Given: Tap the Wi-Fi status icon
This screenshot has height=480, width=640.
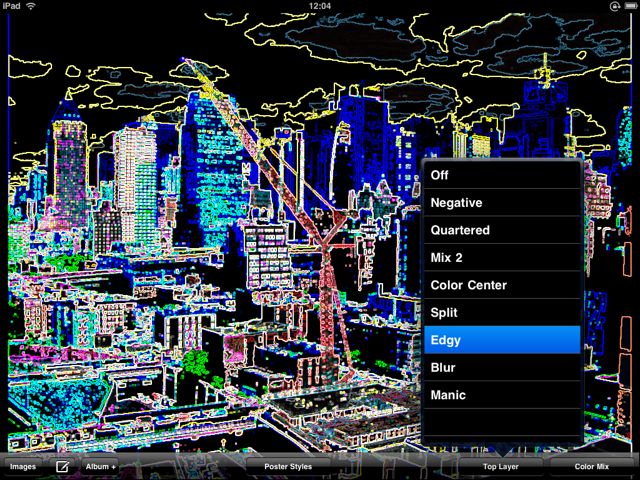Looking at the screenshot, I should [31, 6].
